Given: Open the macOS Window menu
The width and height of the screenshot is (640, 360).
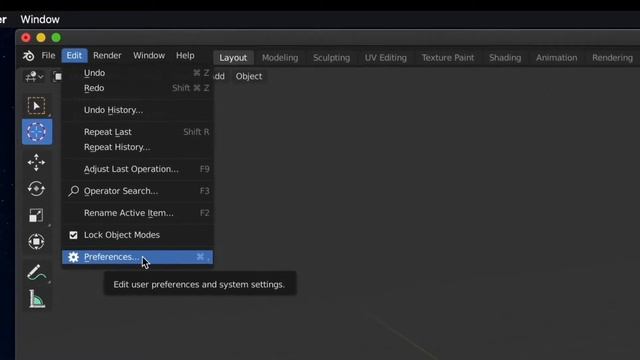Looking at the screenshot, I should (x=40, y=19).
